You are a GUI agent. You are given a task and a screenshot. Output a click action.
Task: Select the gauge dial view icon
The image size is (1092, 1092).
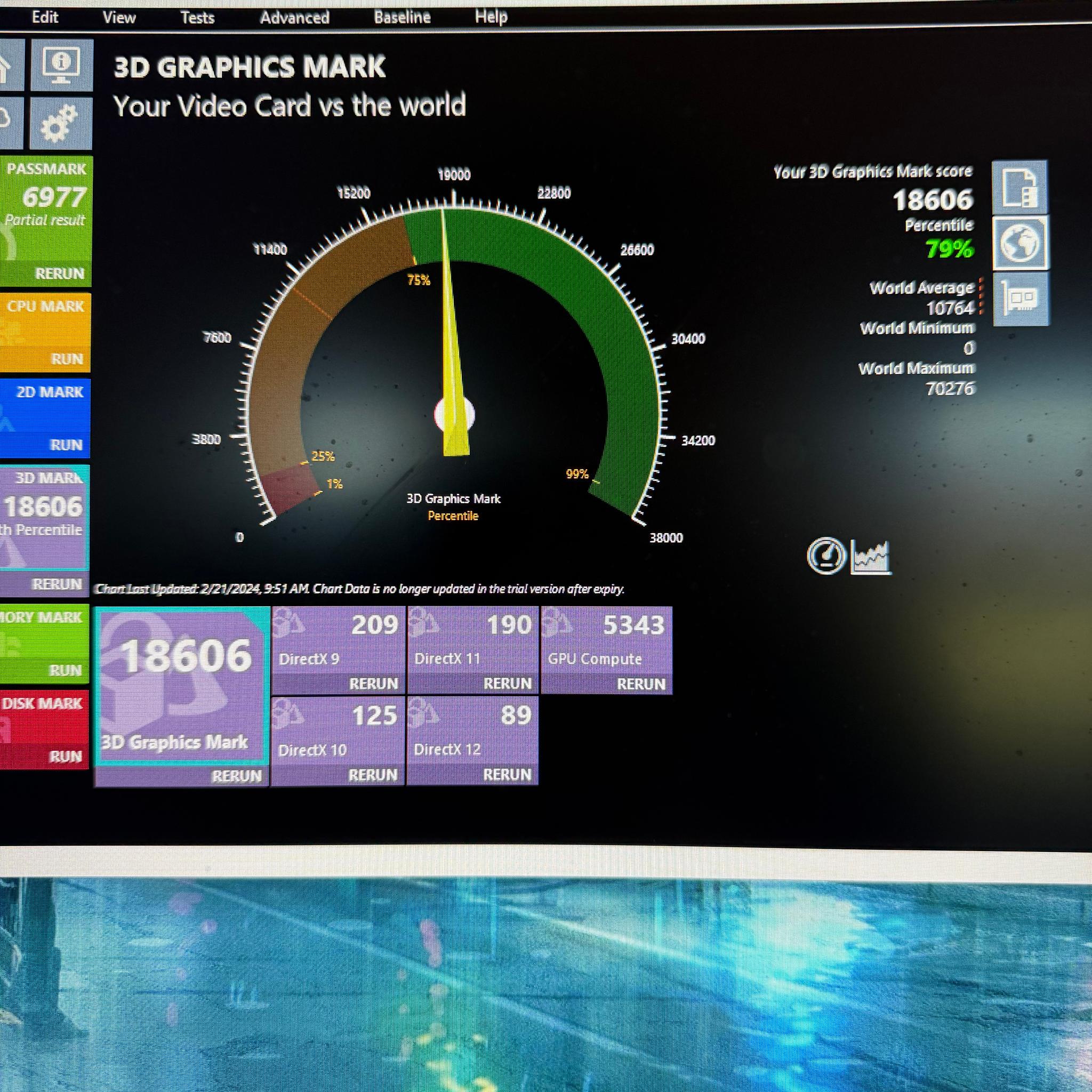point(826,556)
